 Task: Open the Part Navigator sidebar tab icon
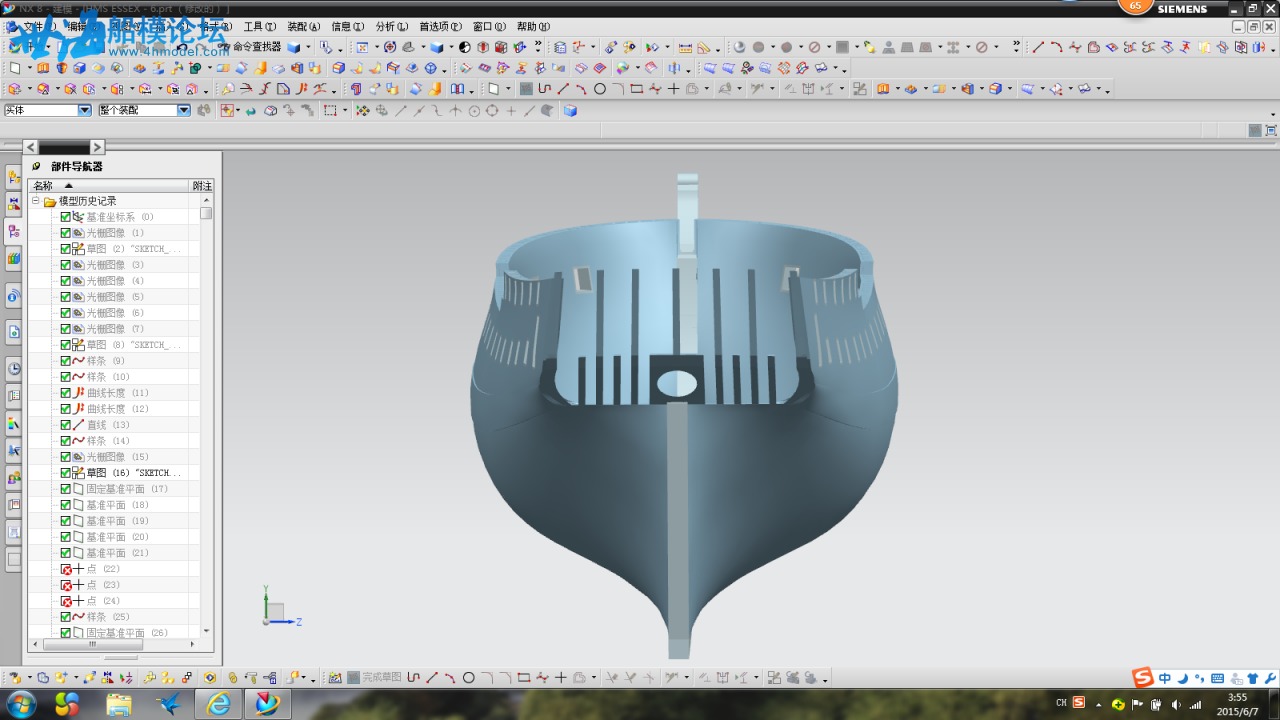click(x=14, y=232)
